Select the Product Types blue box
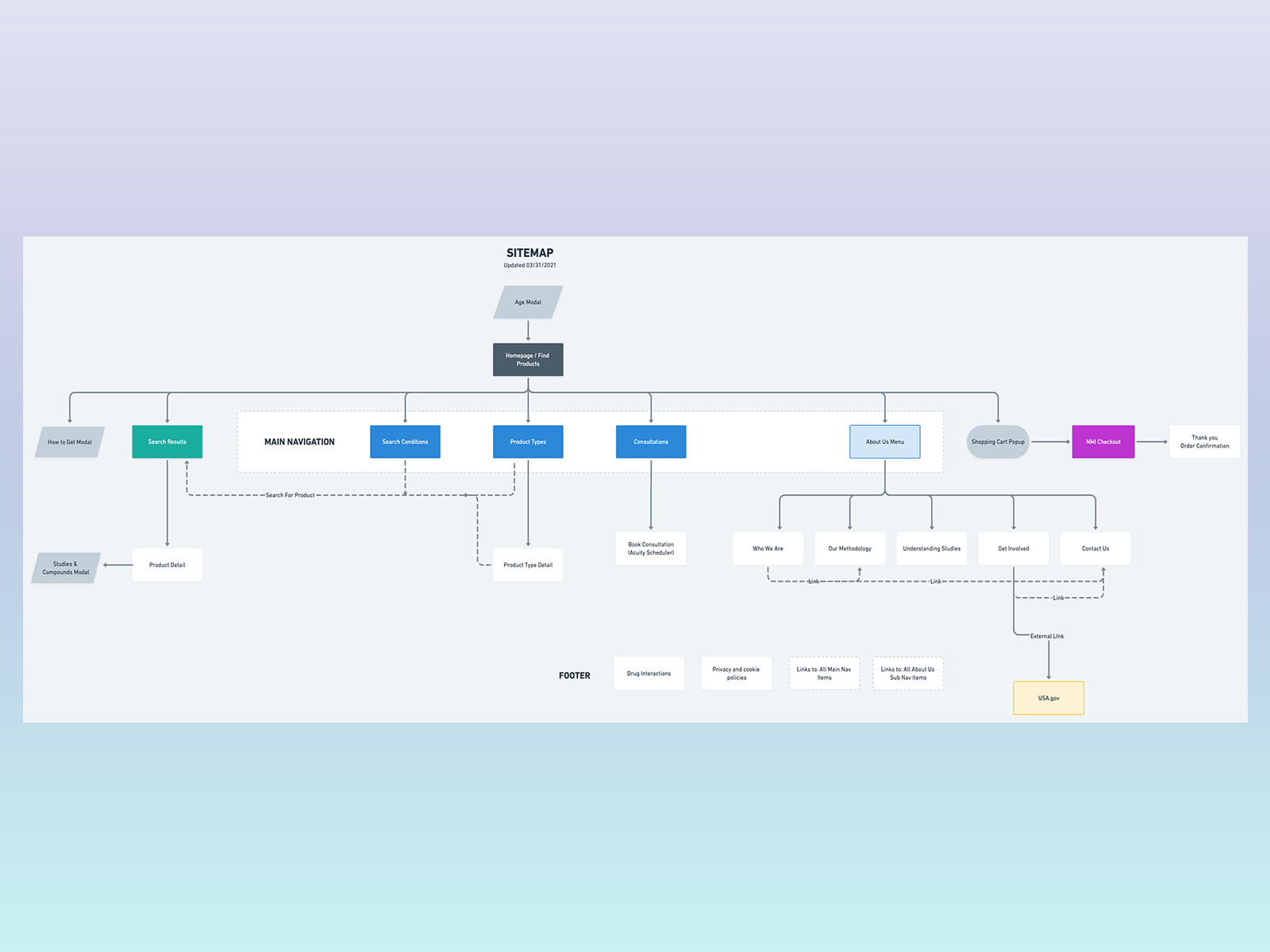1270x952 pixels. (528, 442)
